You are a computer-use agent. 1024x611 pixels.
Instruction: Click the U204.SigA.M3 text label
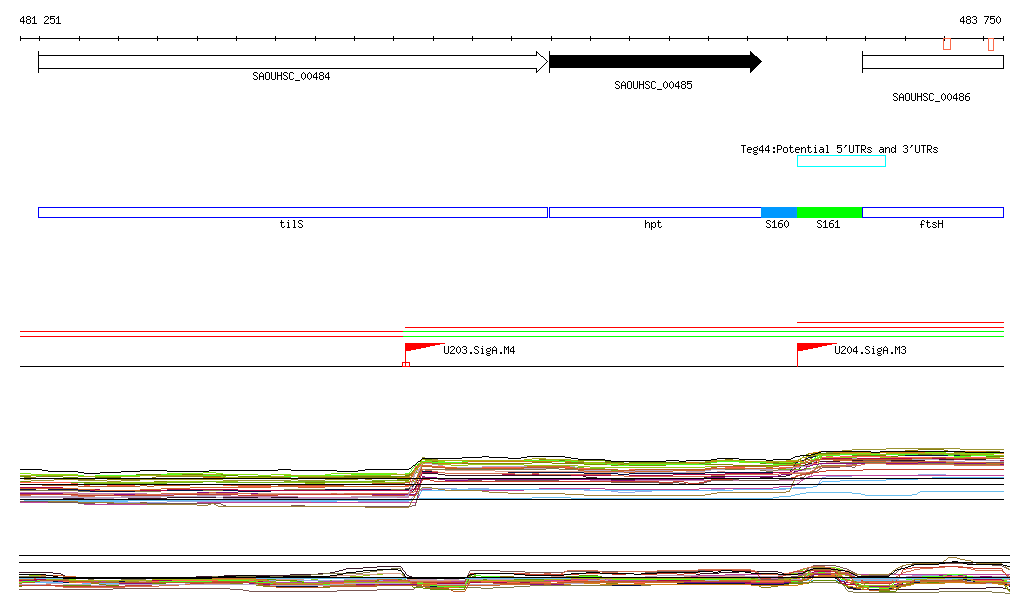[x=870, y=351]
